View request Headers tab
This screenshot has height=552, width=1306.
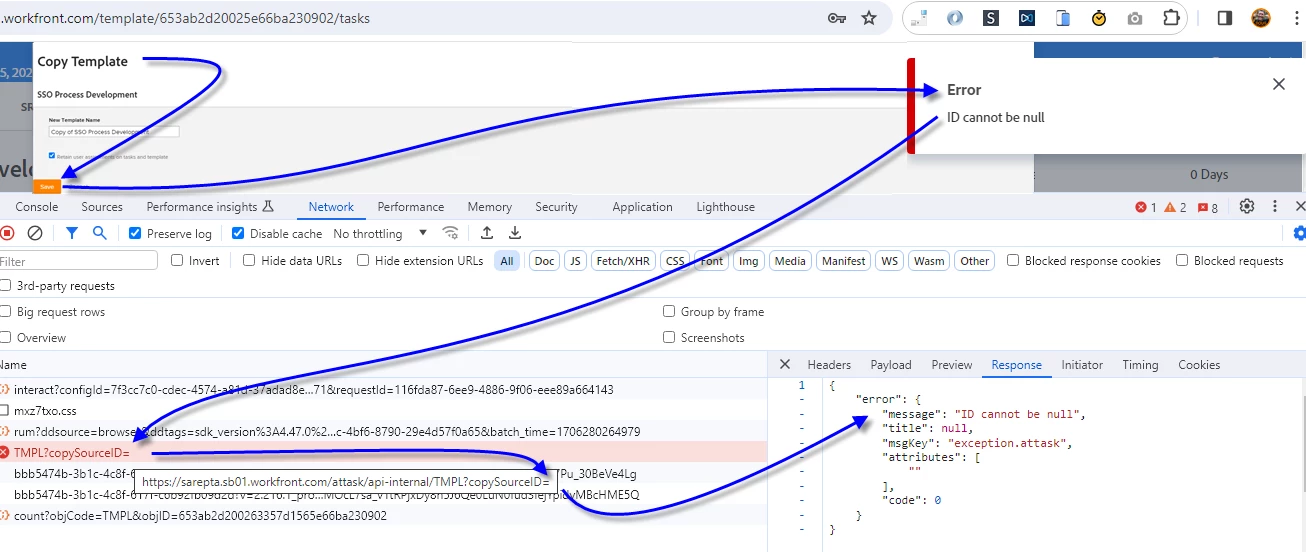tap(829, 365)
